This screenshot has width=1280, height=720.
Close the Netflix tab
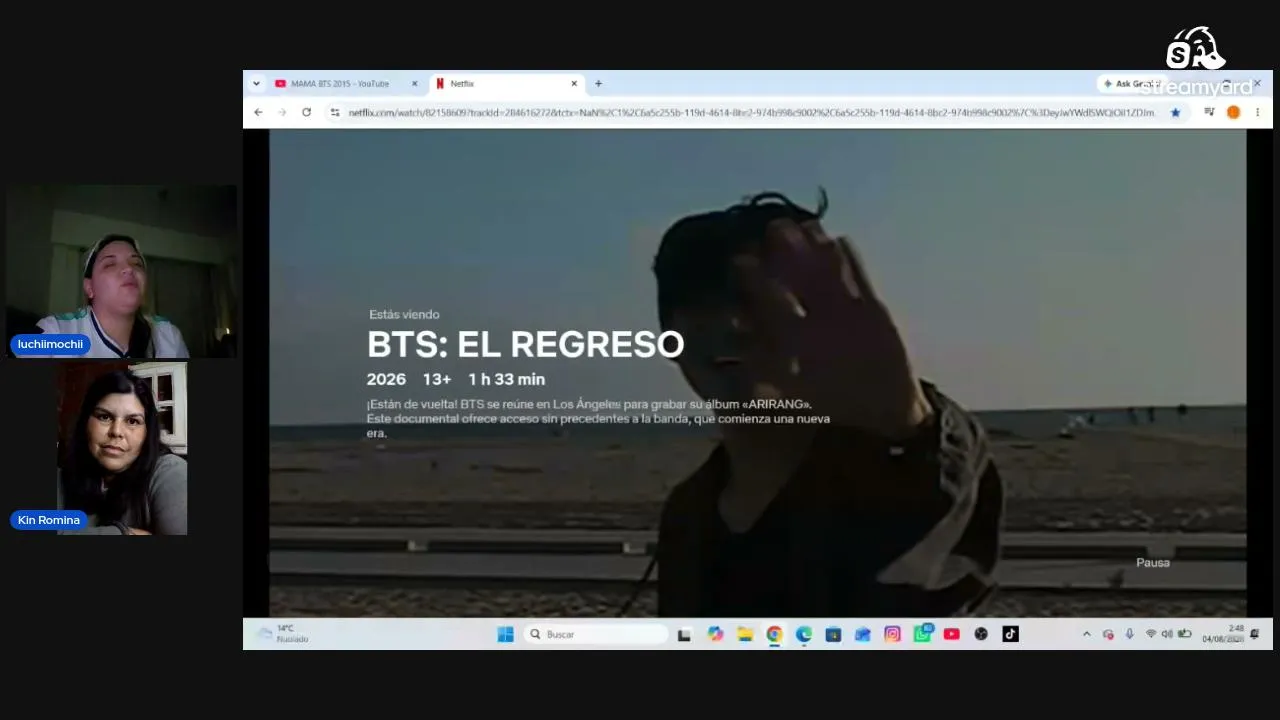574,84
